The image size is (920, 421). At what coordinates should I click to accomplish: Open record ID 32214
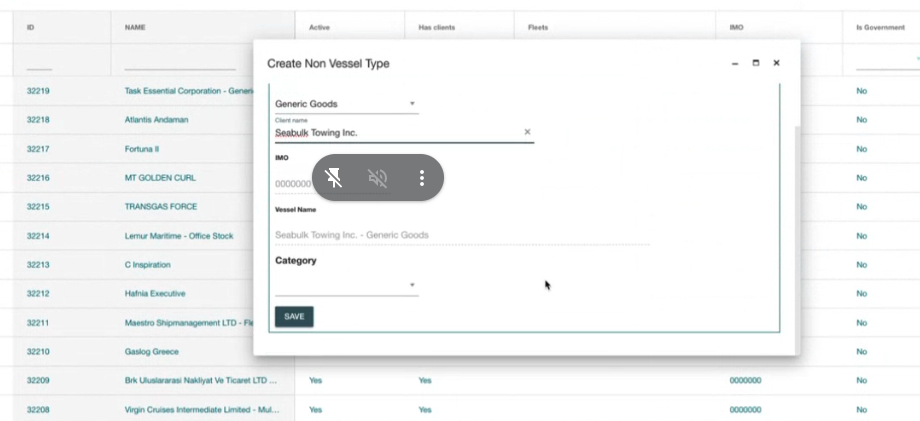tap(38, 236)
